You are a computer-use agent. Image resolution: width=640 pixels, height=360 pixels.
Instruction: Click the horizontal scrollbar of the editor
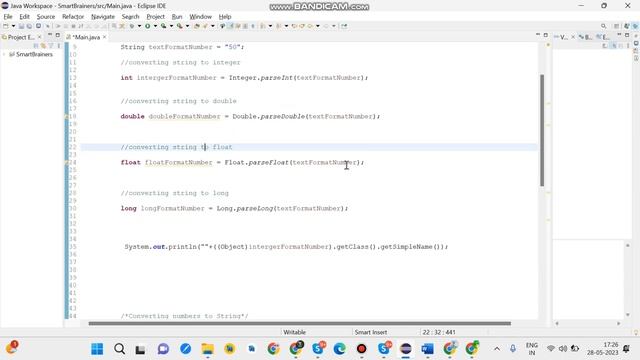coord(299,324)
